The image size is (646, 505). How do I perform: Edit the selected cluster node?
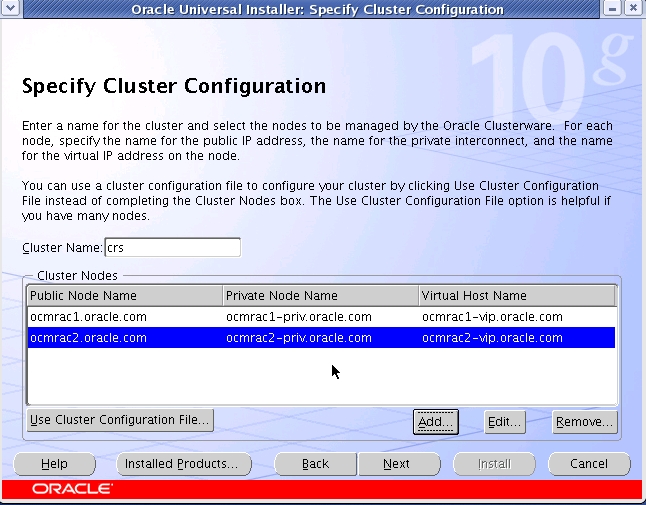[x=505, y=422]
